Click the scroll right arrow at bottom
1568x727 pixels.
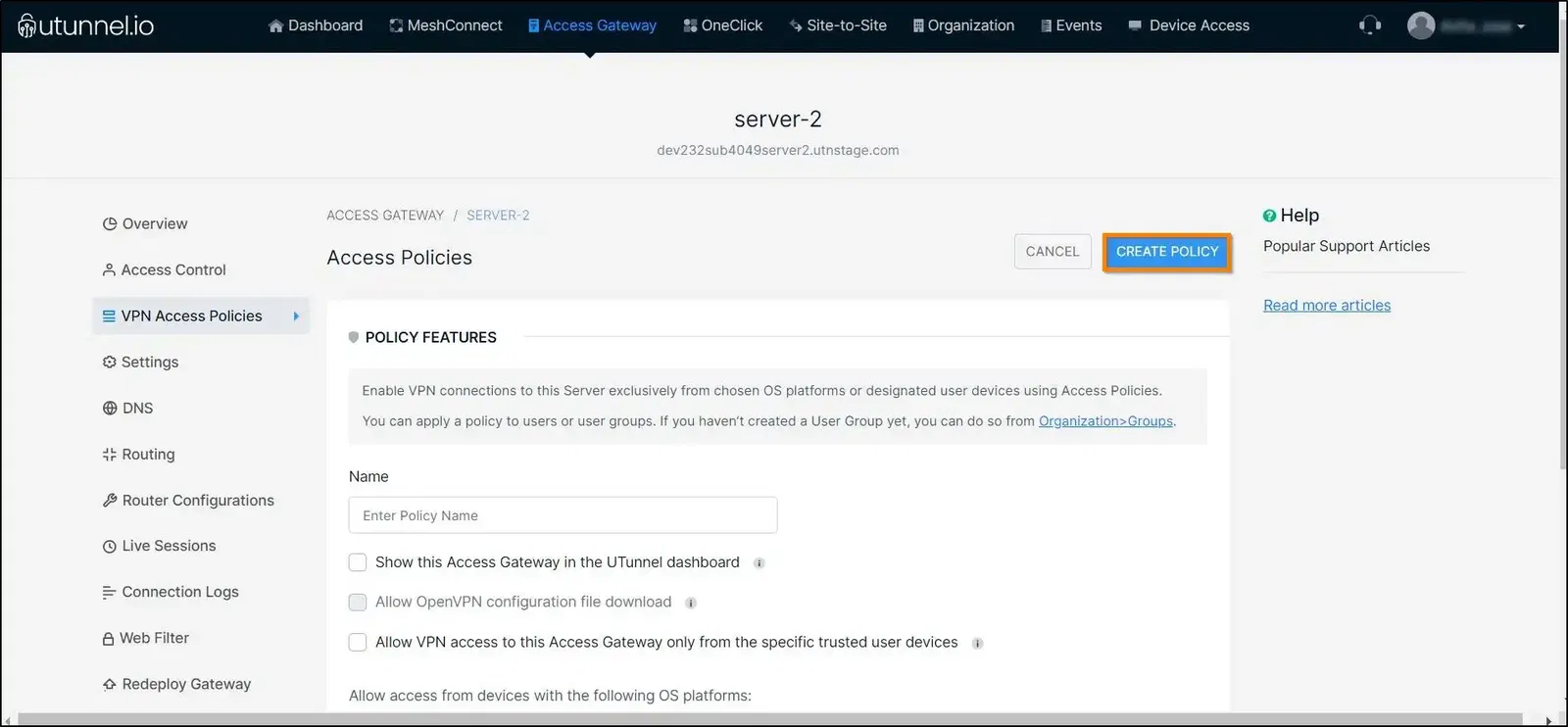tap(1548, 720)
